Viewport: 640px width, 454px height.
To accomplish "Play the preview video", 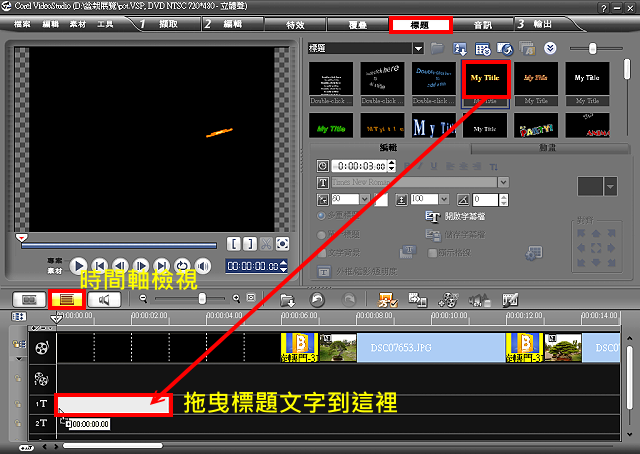I will tap(78, 266).
